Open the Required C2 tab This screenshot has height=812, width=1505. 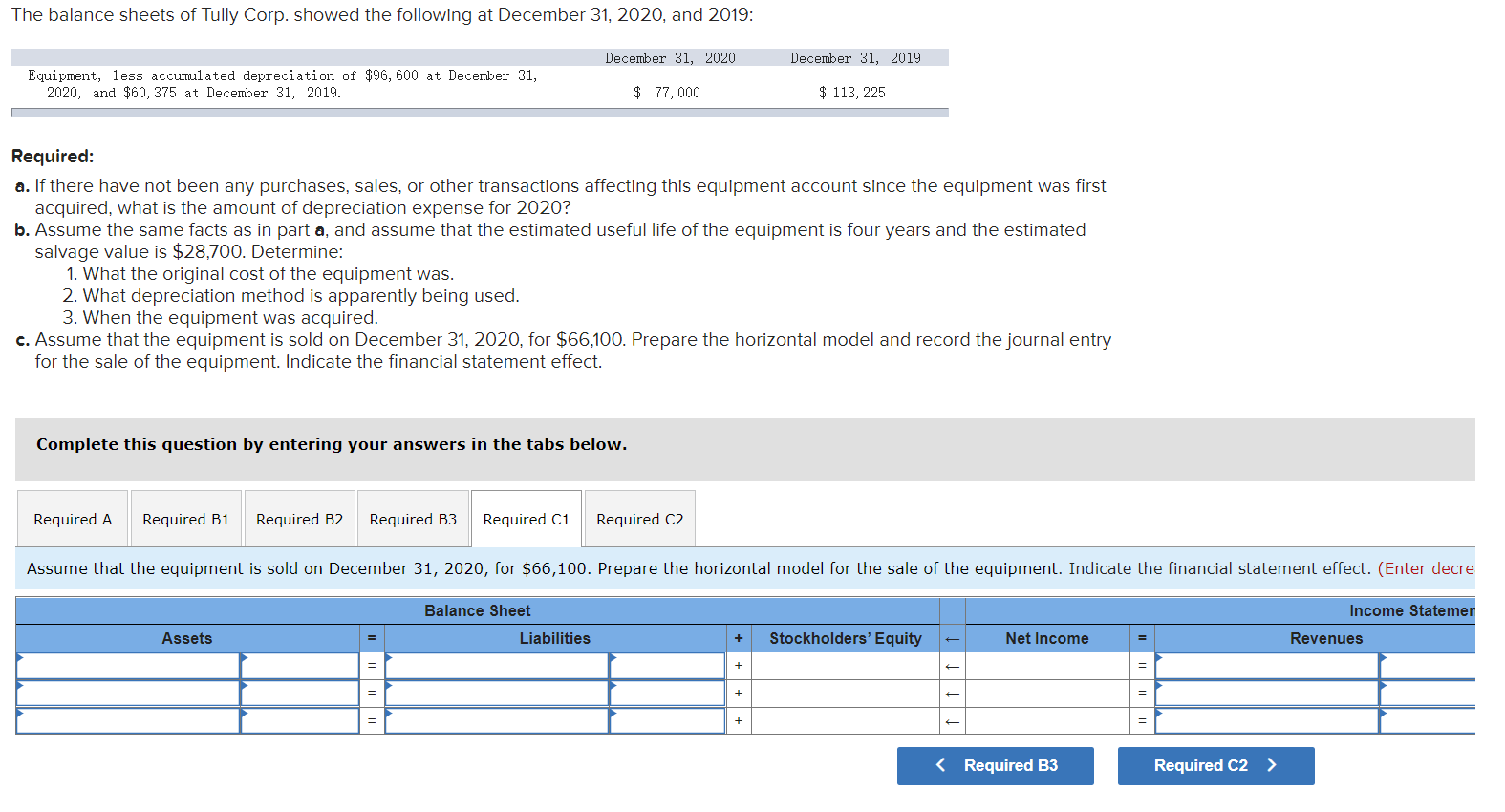tap(640, 519)
